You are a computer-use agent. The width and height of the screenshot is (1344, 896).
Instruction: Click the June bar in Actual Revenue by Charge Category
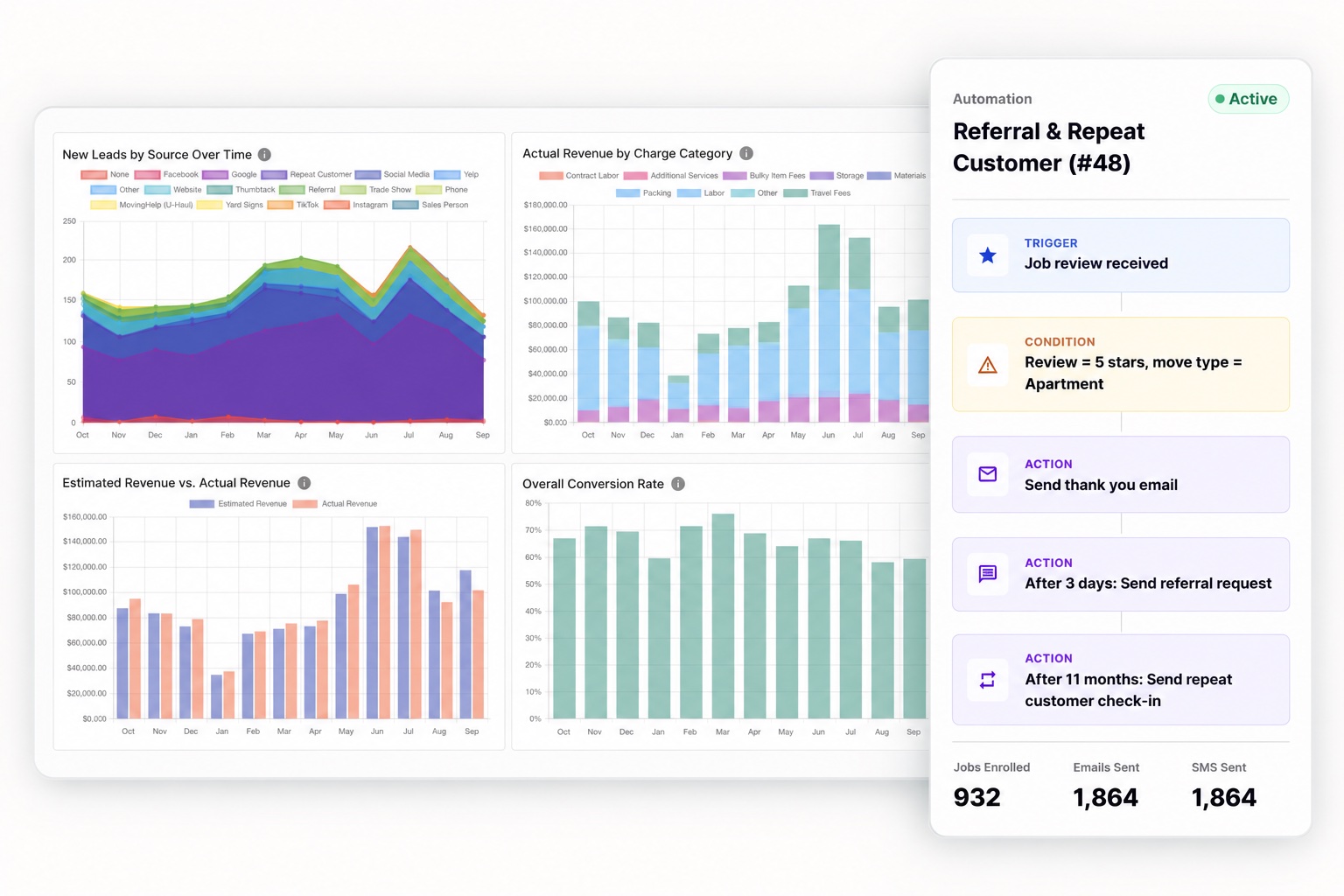pos(829,323)
